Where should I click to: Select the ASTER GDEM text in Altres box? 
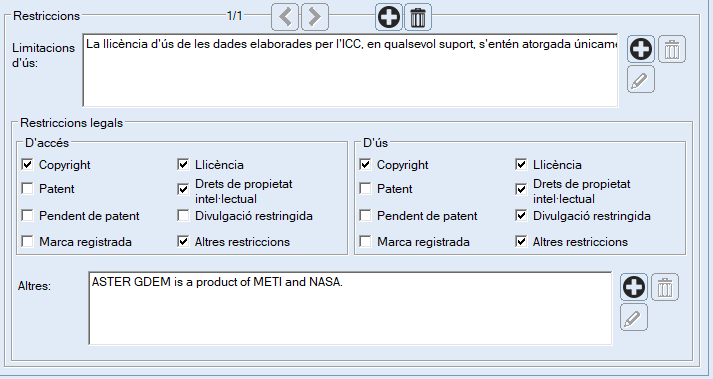point(217,282)
